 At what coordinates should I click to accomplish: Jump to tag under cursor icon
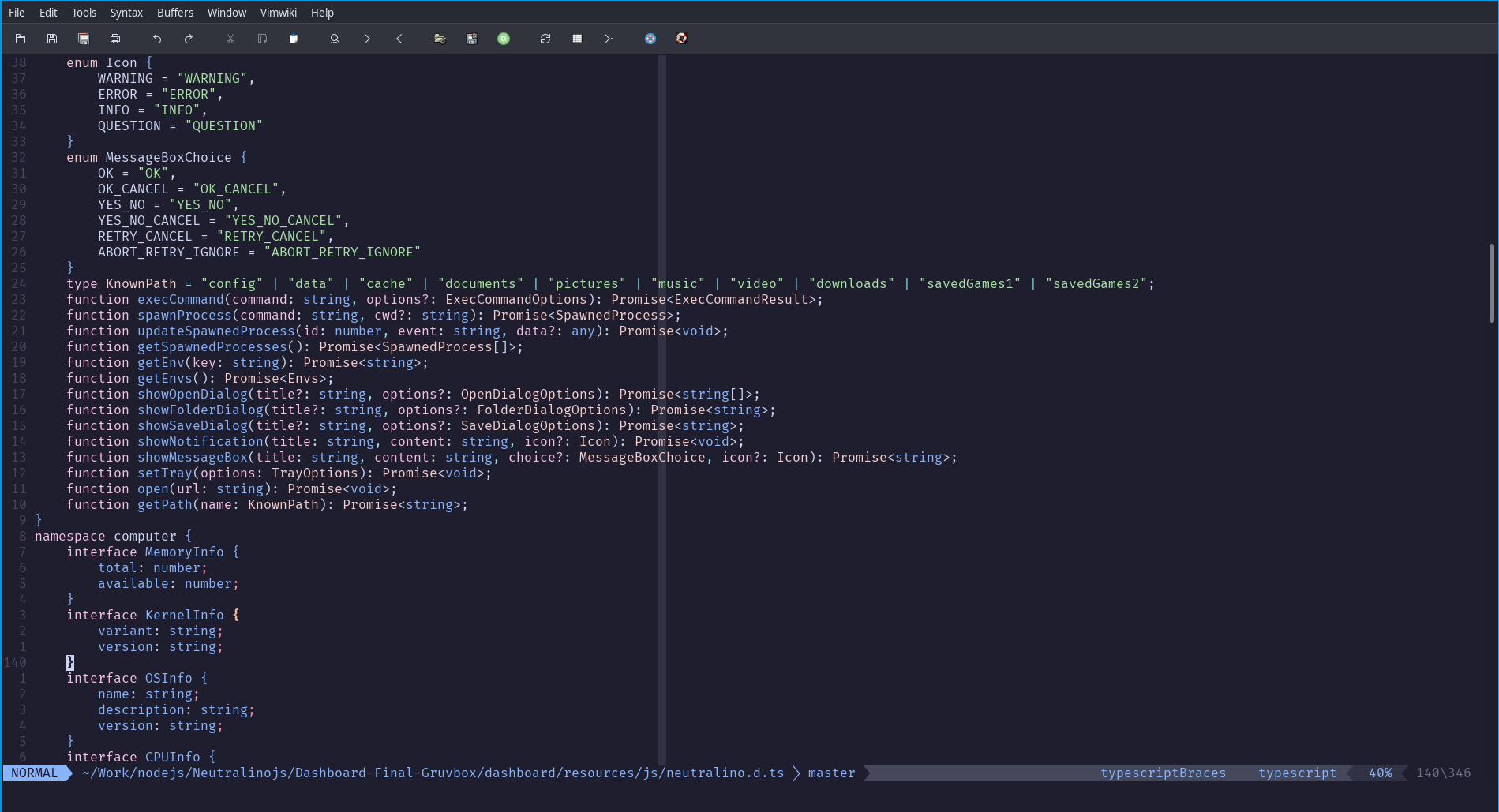(609, 39)
